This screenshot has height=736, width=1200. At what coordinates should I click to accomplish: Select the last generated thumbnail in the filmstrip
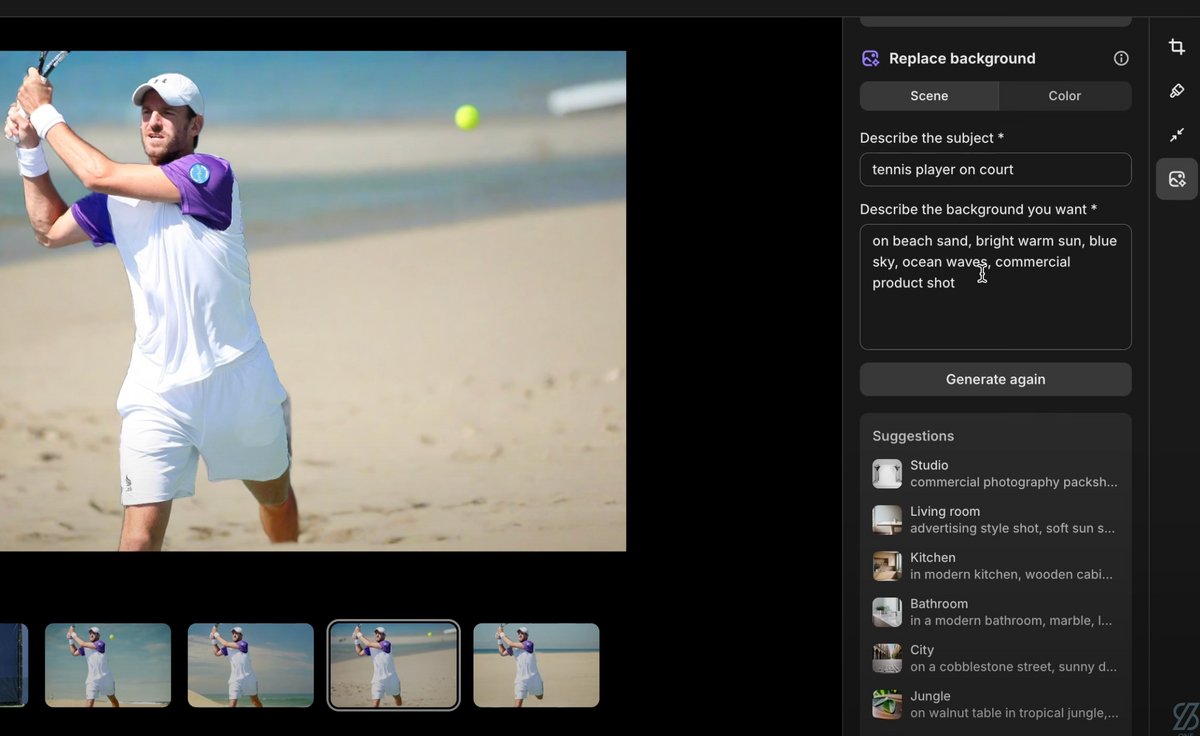tap(536, 664)
